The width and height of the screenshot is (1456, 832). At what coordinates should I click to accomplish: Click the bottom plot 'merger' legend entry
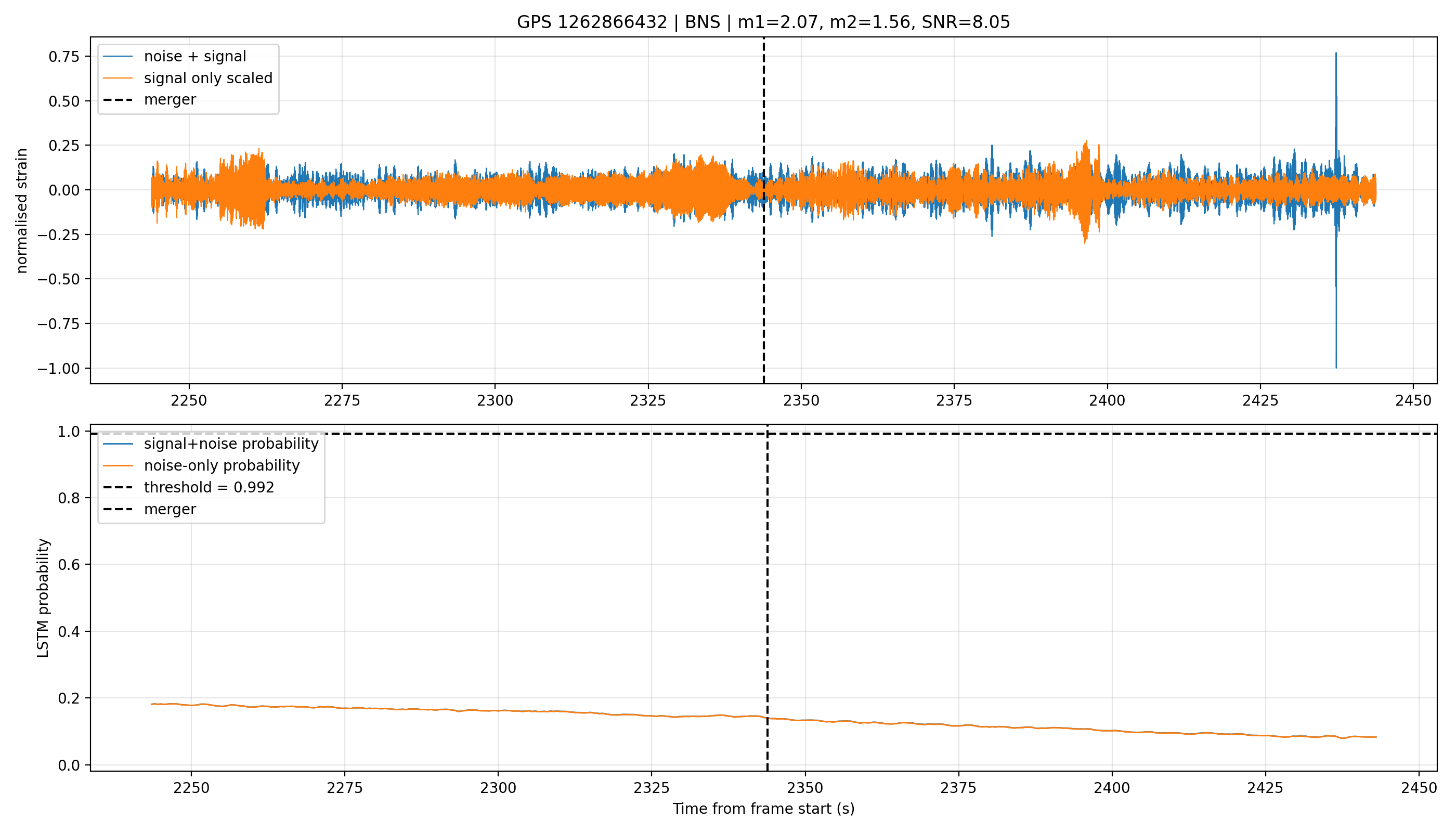pos(150,509)
